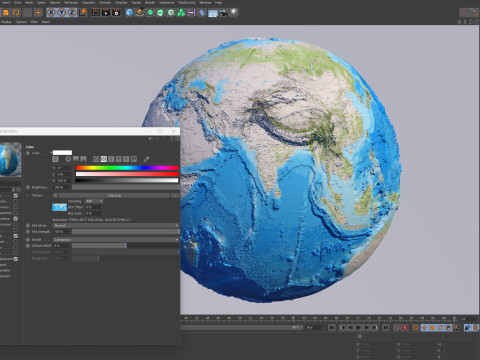480x360 pixels.
Task: Click the Blur Offset value field
Action: (93, 207)
